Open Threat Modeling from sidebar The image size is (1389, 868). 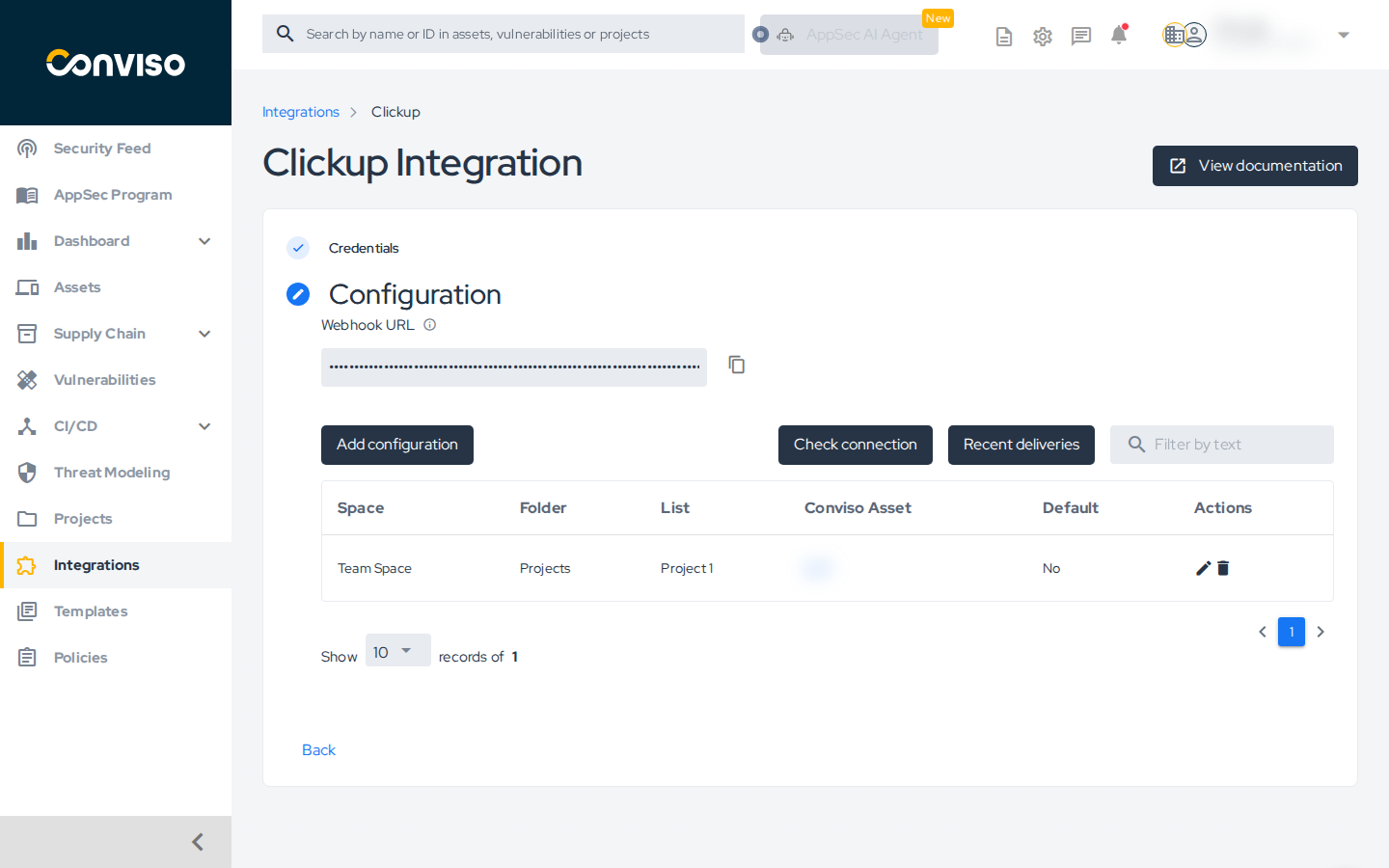(111, 473)
